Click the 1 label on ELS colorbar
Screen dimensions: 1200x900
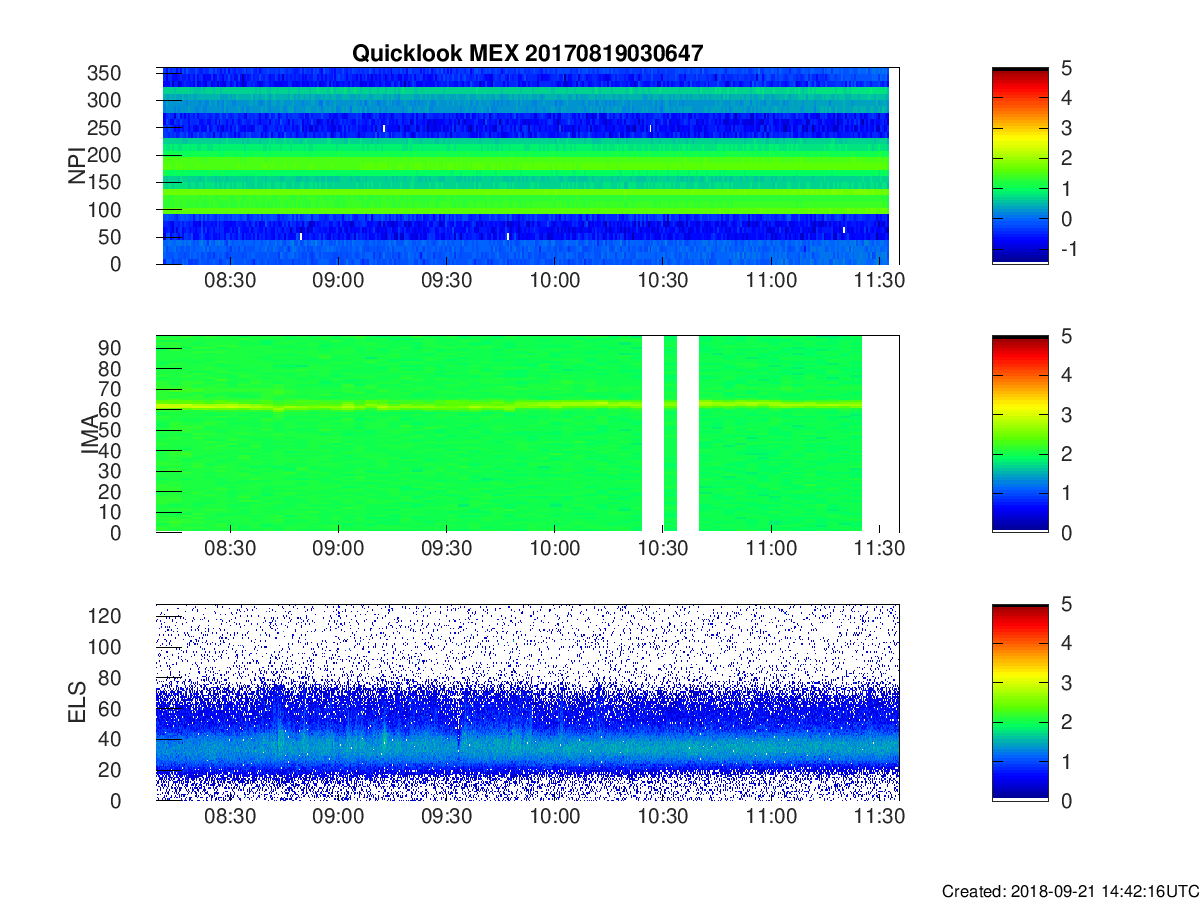[1066, 761]
